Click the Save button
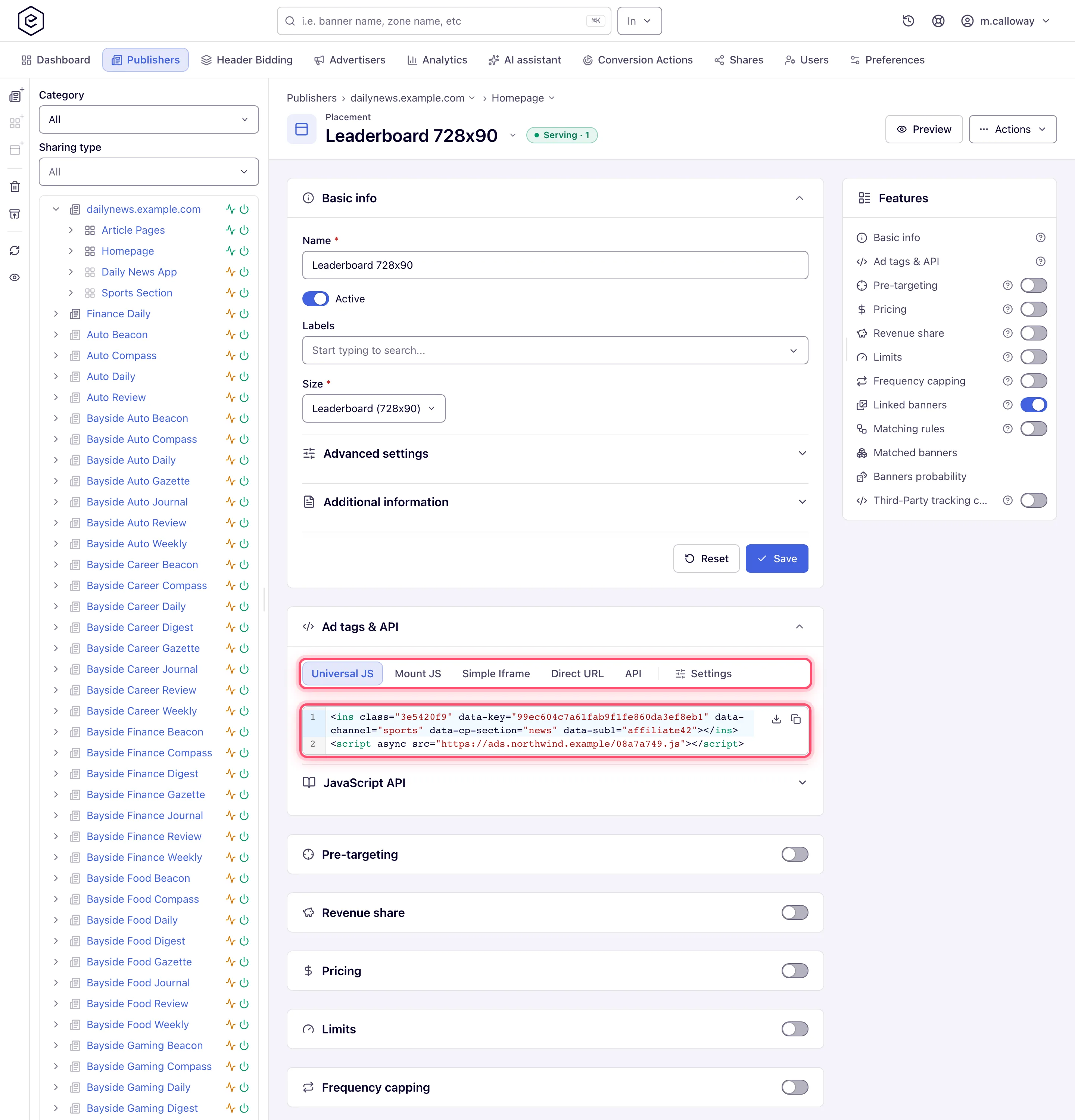This screenshot has height=1120, width=1075. (777, 558)
